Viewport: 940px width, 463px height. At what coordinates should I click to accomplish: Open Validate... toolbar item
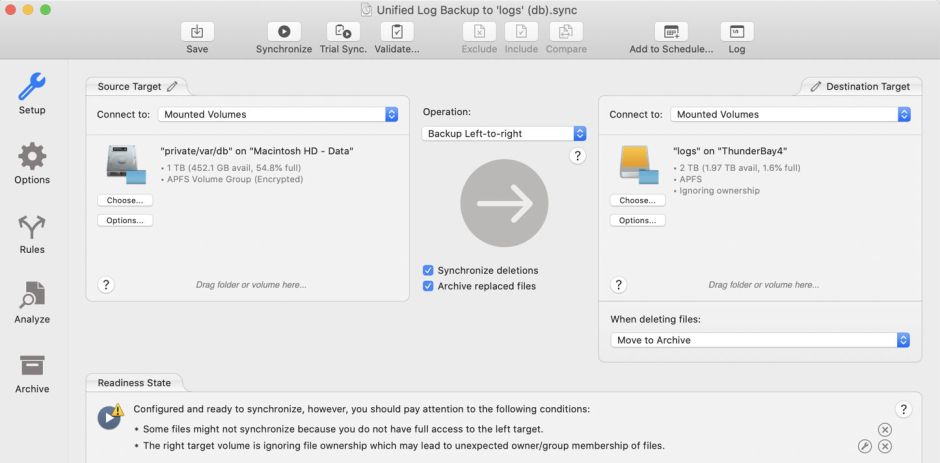(397, 32)
